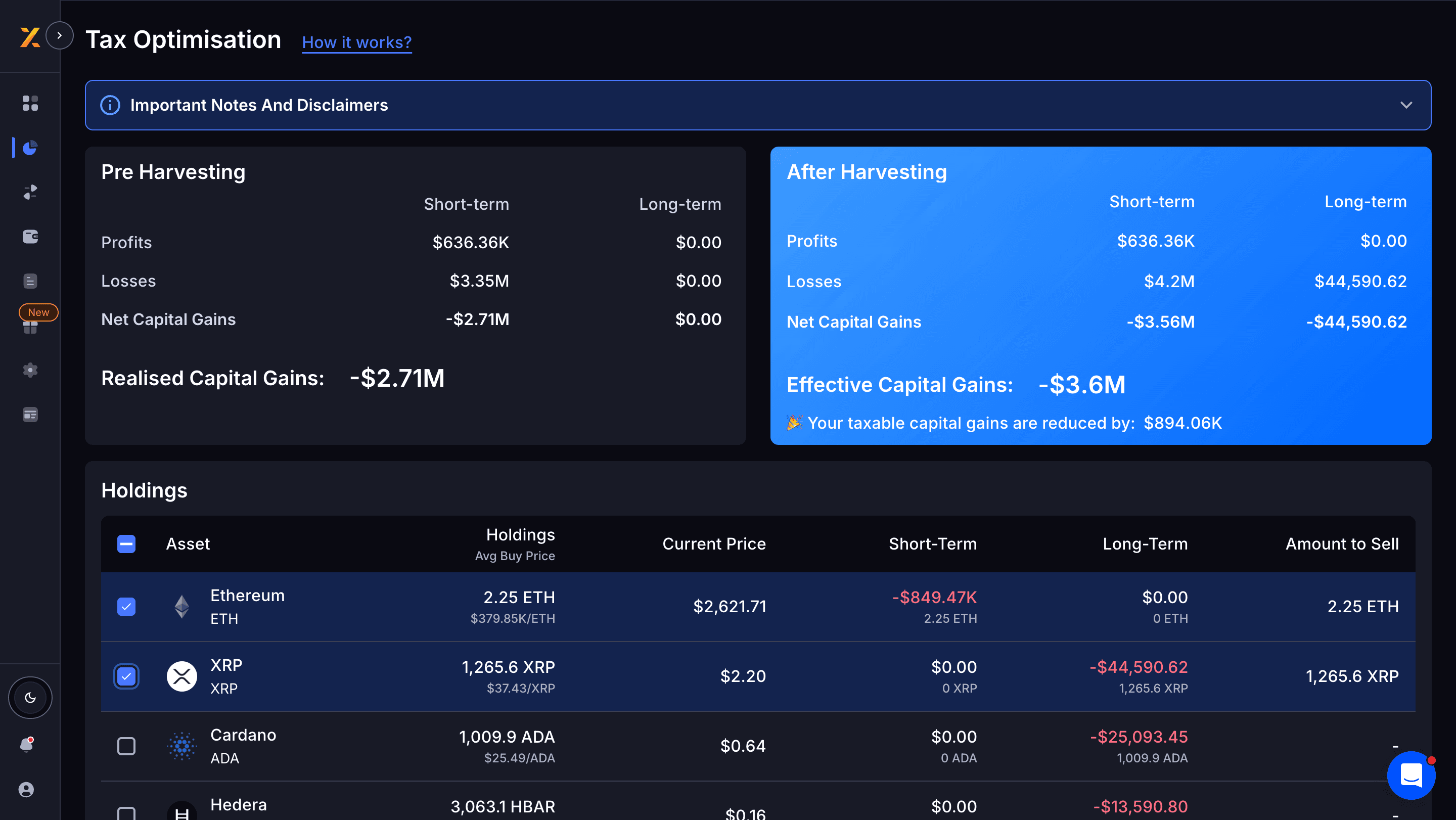The width and height of the screenshot is (1456, 820).
Task: Open the dashboard grid icon in sidebar
Action: (30, 103)
